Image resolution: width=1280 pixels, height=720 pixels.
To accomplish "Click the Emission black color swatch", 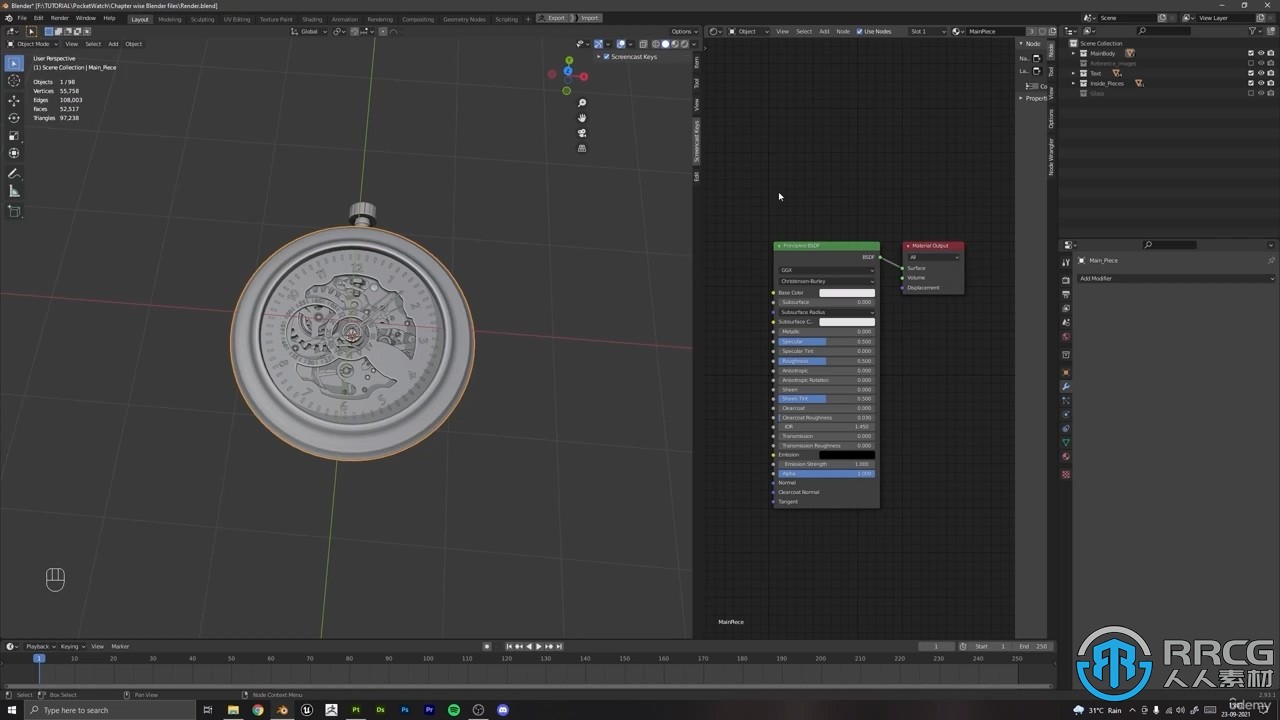I will point(846,455).
